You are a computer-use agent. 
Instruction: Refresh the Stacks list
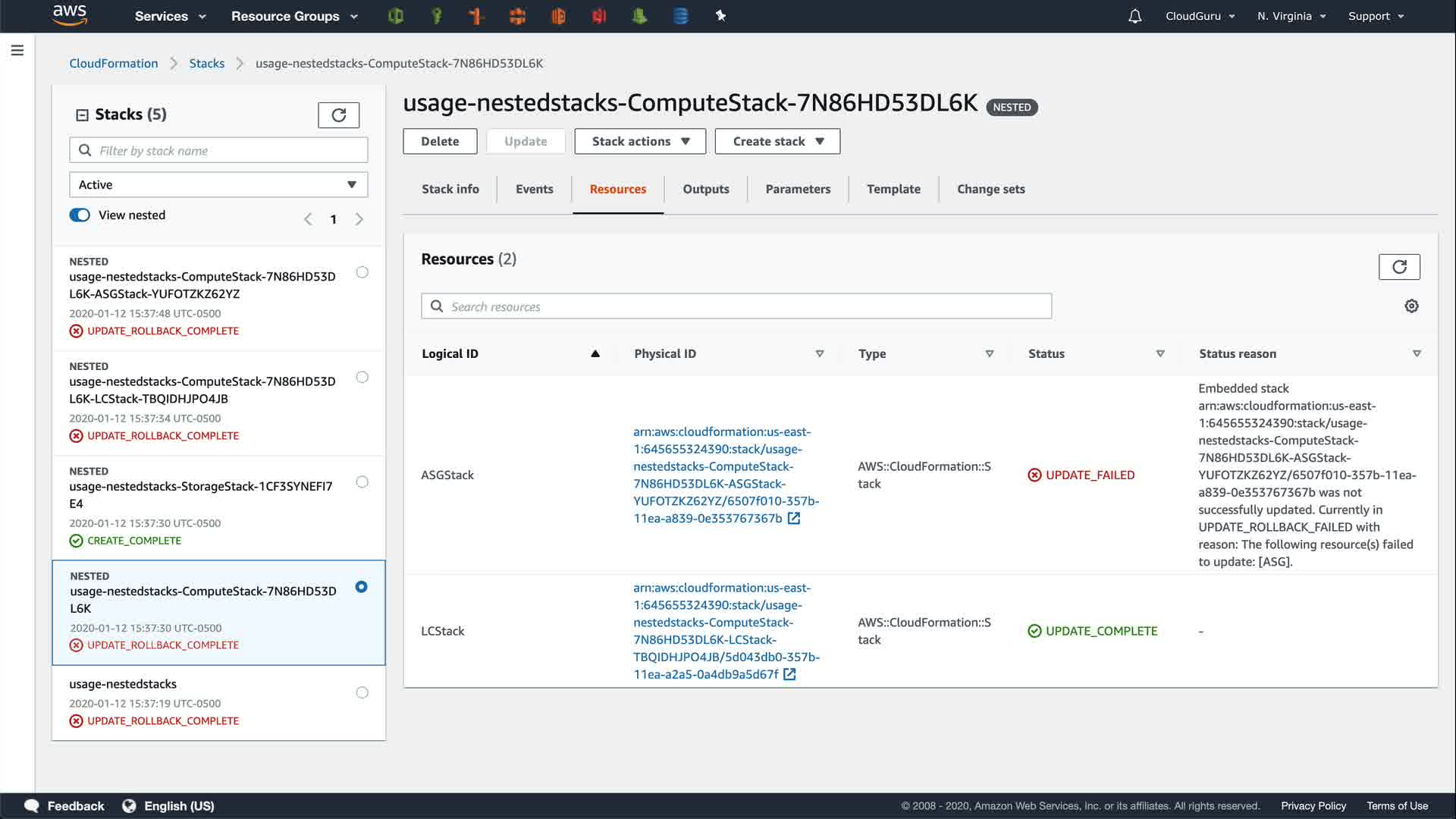point(338,115)
